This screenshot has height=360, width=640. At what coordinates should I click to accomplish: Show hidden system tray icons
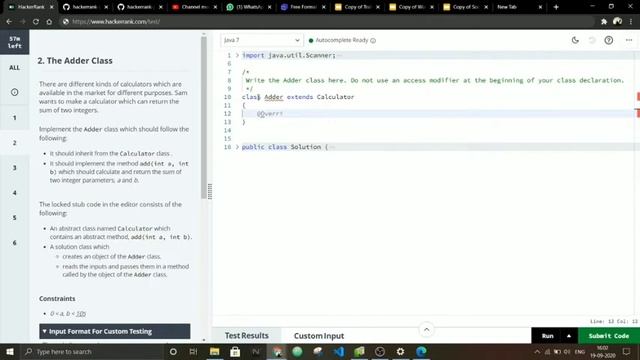tap(537, 351)
